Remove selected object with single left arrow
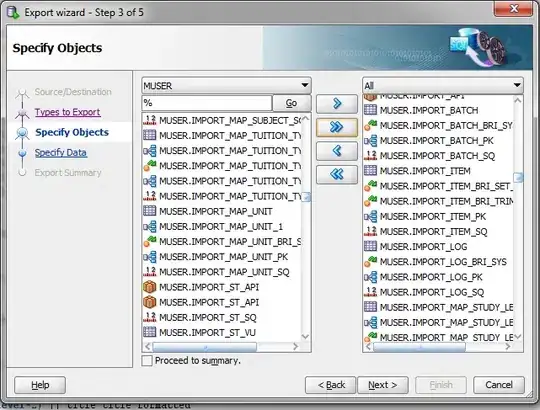The height and width of the screenshot is (410, 540). coord(337,151)
